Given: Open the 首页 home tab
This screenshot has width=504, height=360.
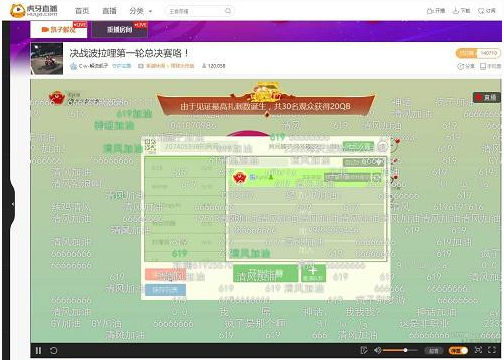Looking at the screenshot, I should tap(82, 11).
